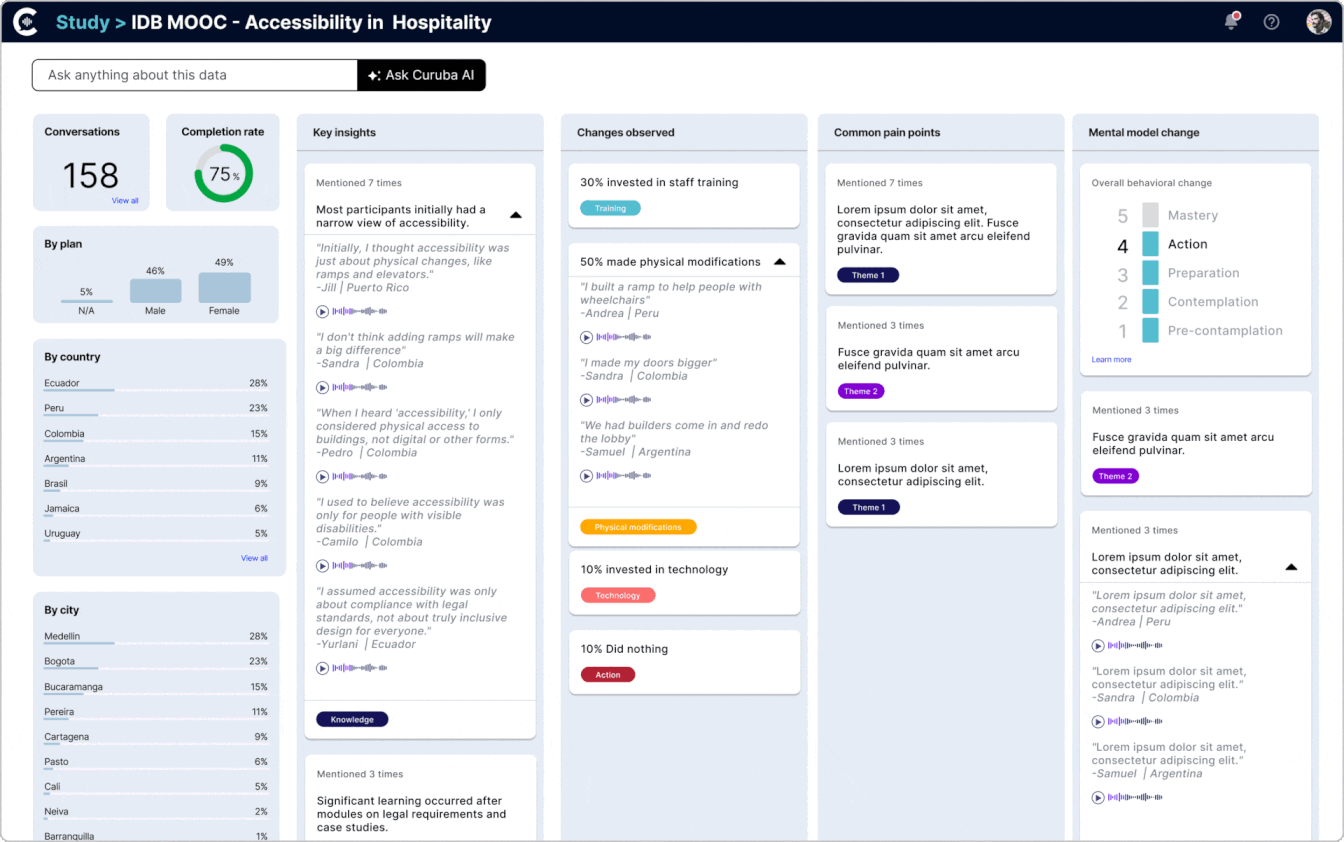Select the Peru row in By country
This screenshot has width=1344, height=842.
[x=156, y=409]
